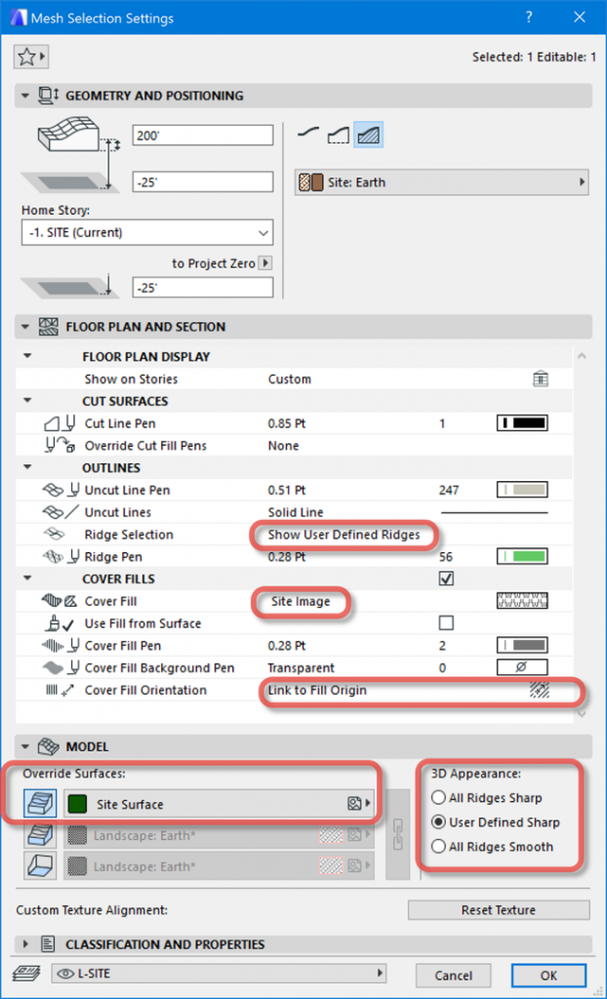Expand the Classification and Properties panel
Screen dimensions: 607x999
(x=26, y=944)
